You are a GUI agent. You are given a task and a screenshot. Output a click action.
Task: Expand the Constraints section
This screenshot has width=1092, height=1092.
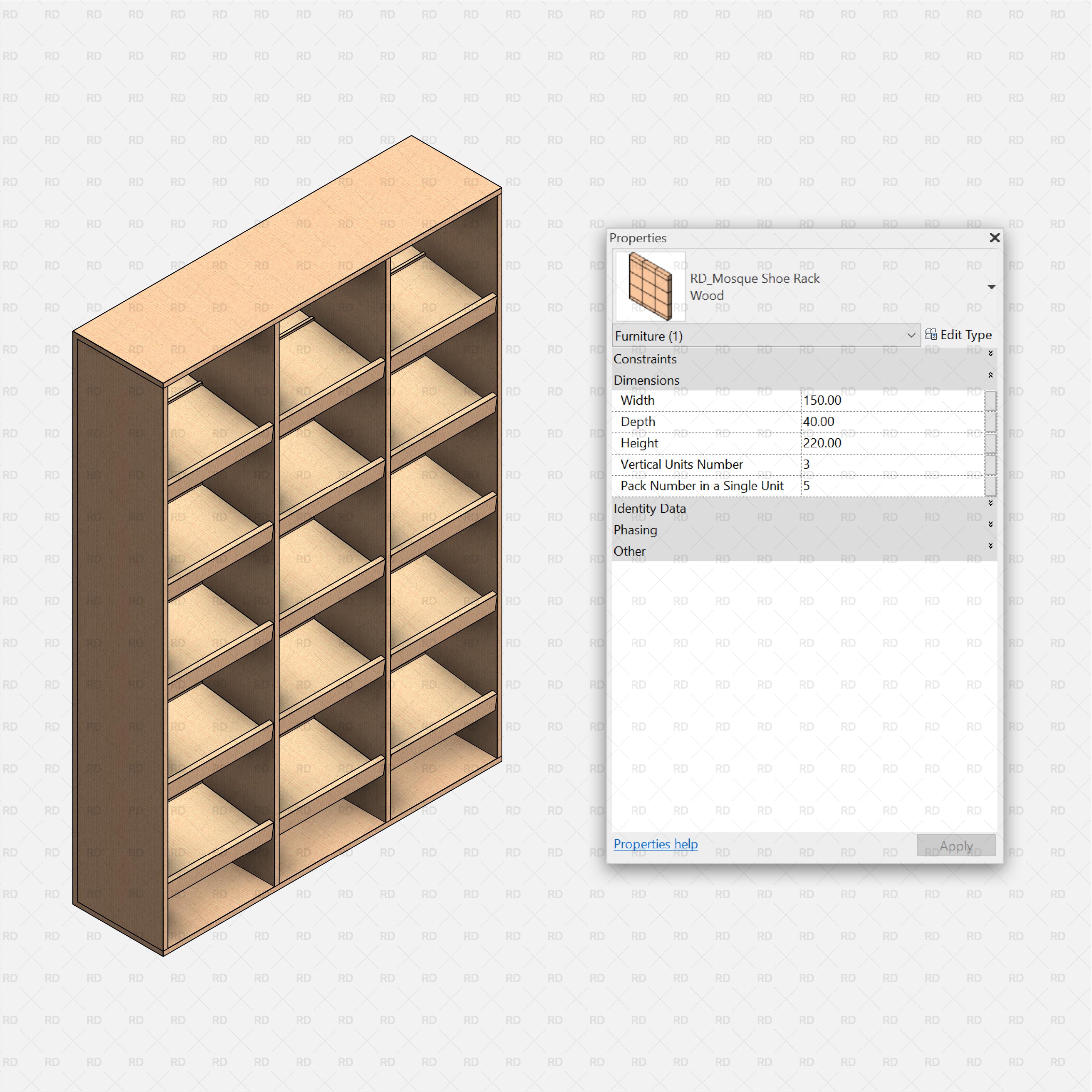[x=991, y=354]
